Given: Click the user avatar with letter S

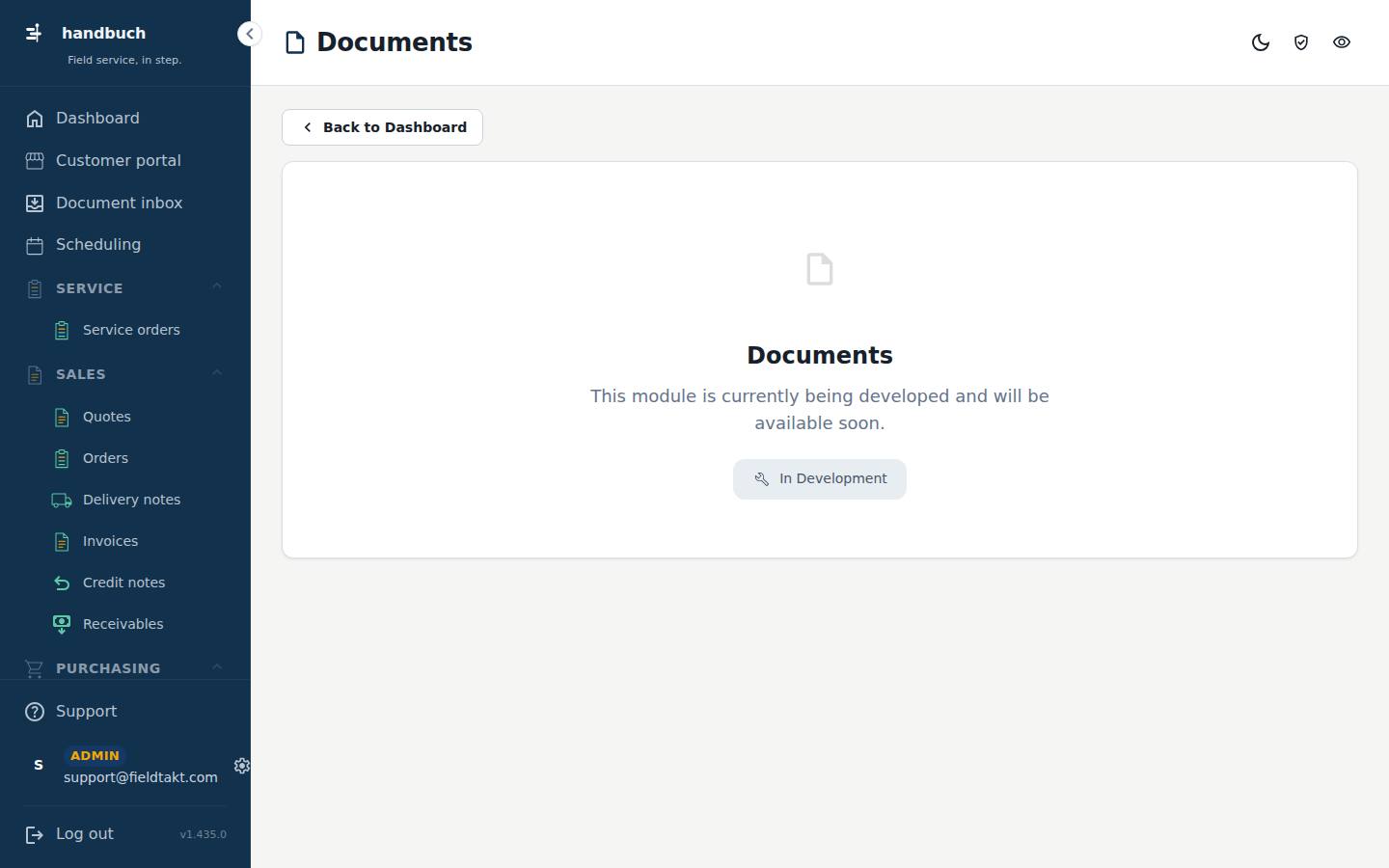Looking at the screenshot, I should pos(39,765).
